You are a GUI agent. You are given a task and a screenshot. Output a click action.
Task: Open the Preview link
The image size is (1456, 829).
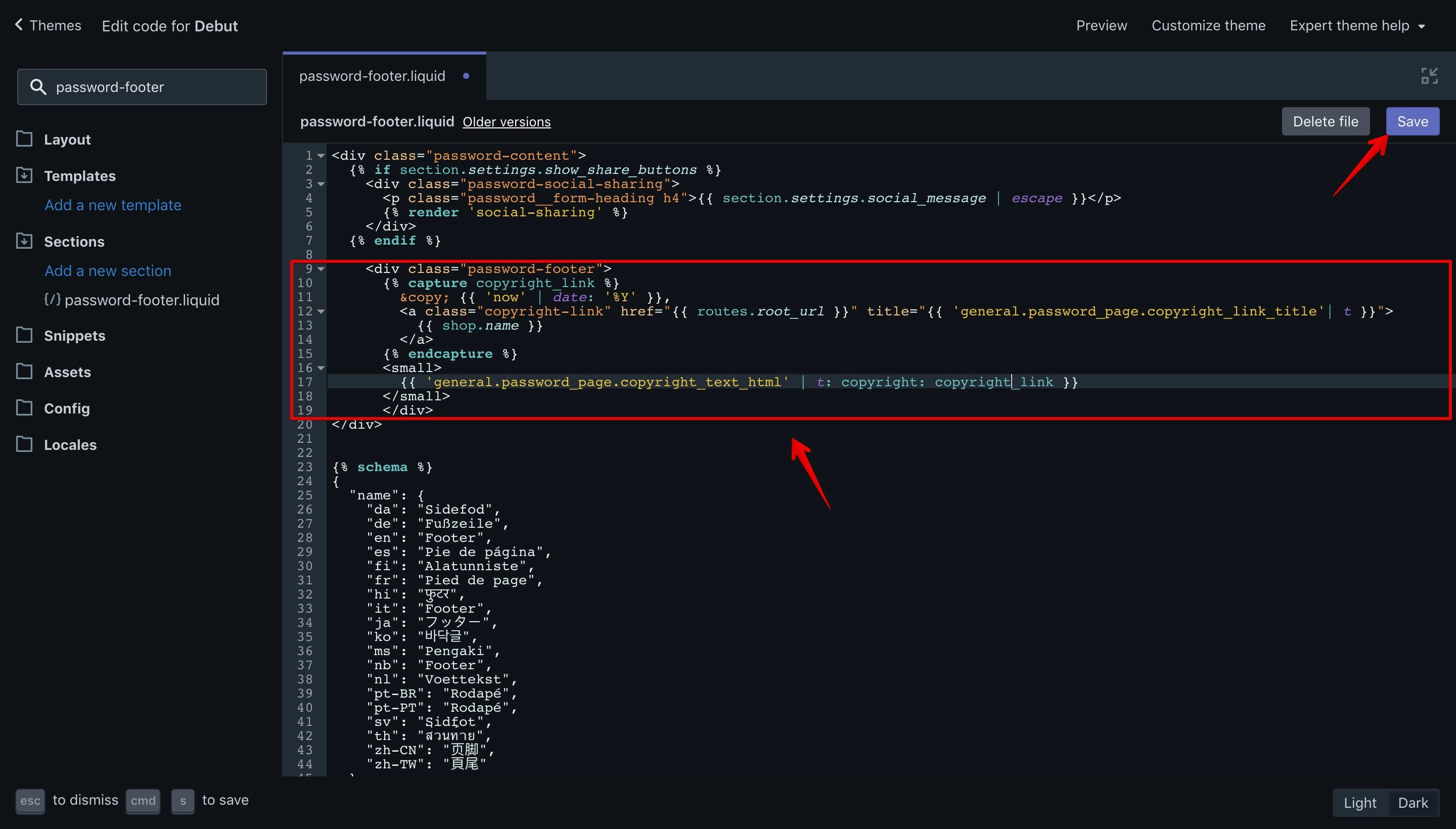pos(1101,26)
